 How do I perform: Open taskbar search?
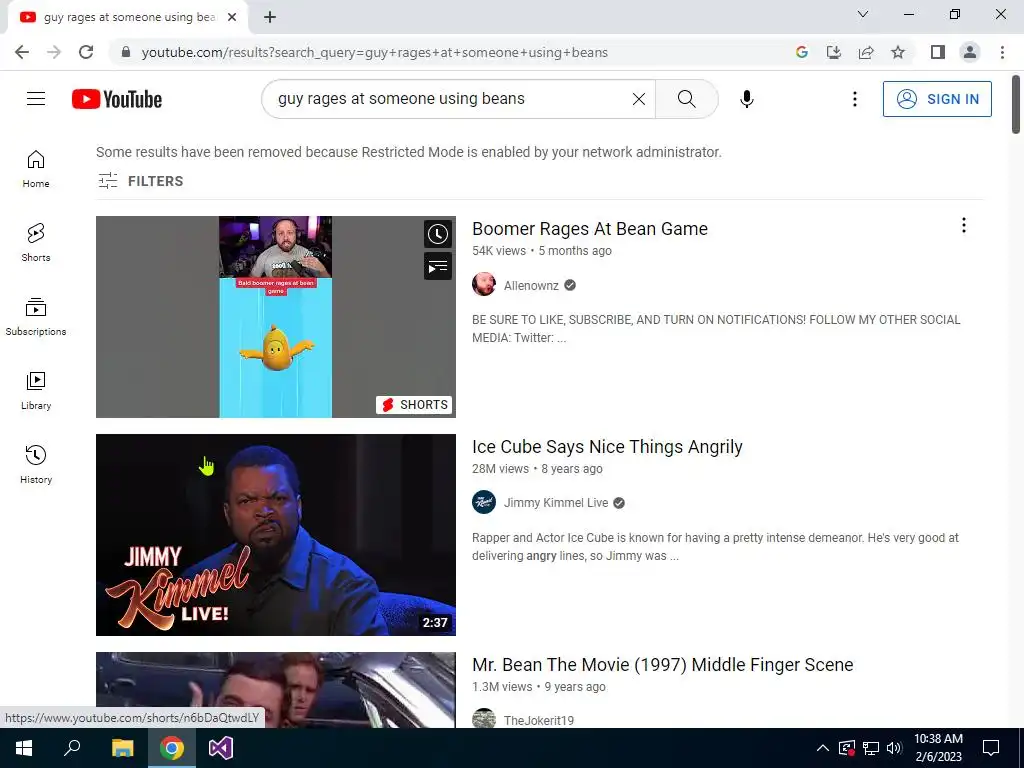click(x=72, y=748)
